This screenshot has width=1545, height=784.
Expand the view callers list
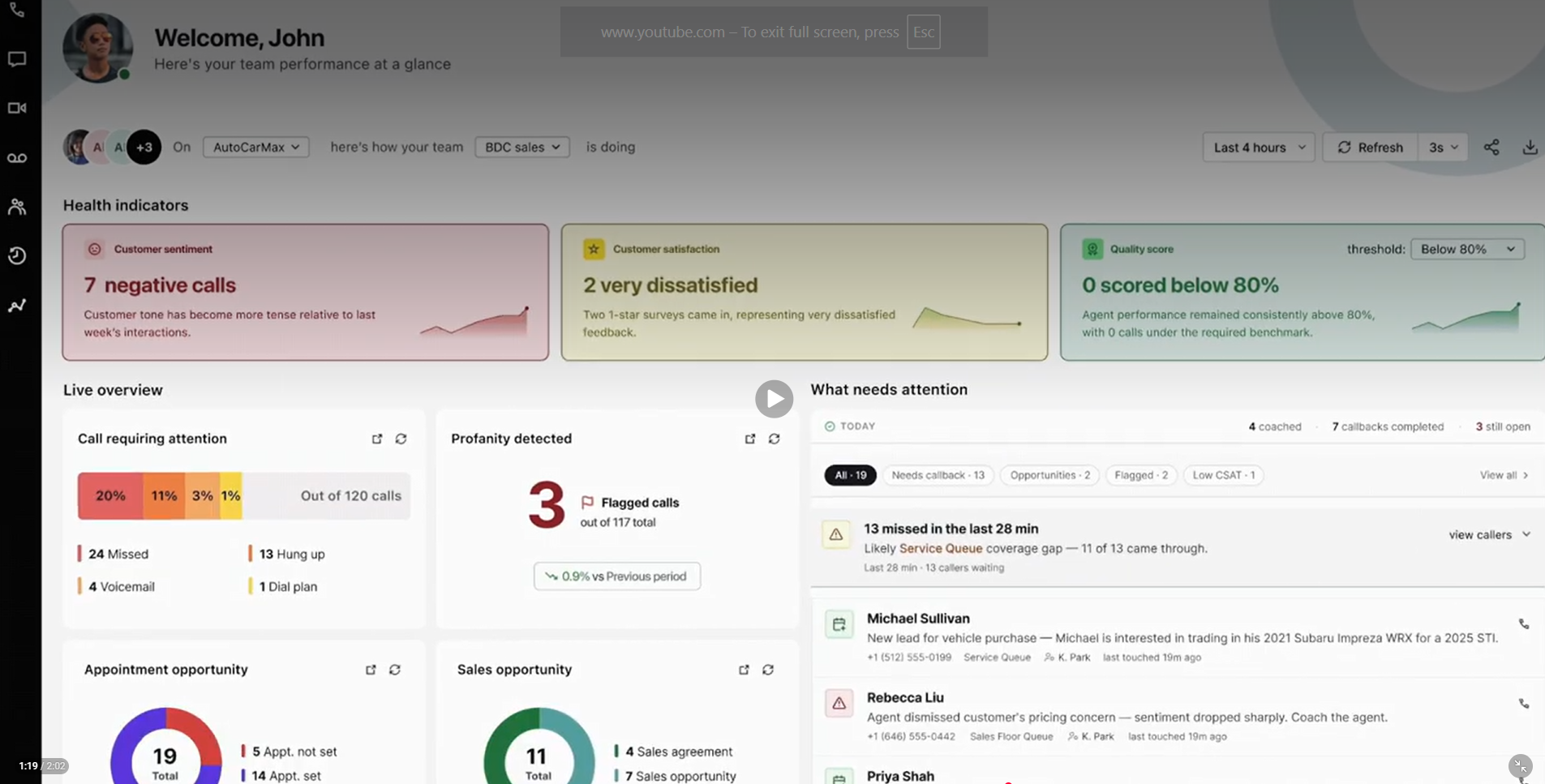tap(1489, 535)
